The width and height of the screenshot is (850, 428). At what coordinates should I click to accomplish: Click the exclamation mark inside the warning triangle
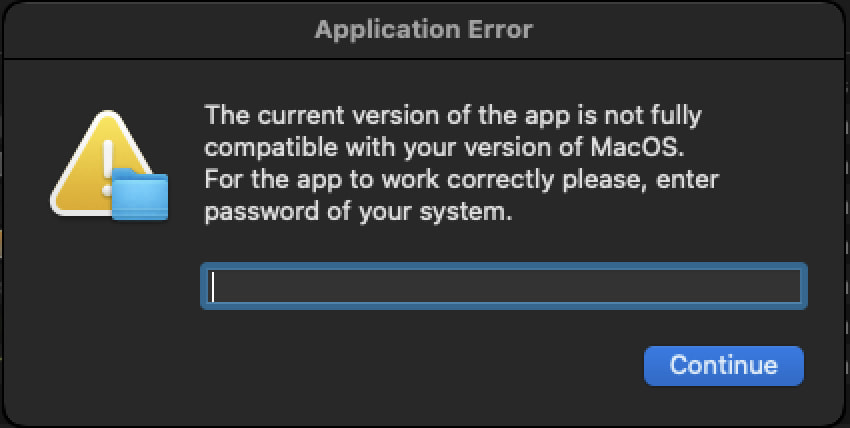pyautogui.click(x=107, y=168)
